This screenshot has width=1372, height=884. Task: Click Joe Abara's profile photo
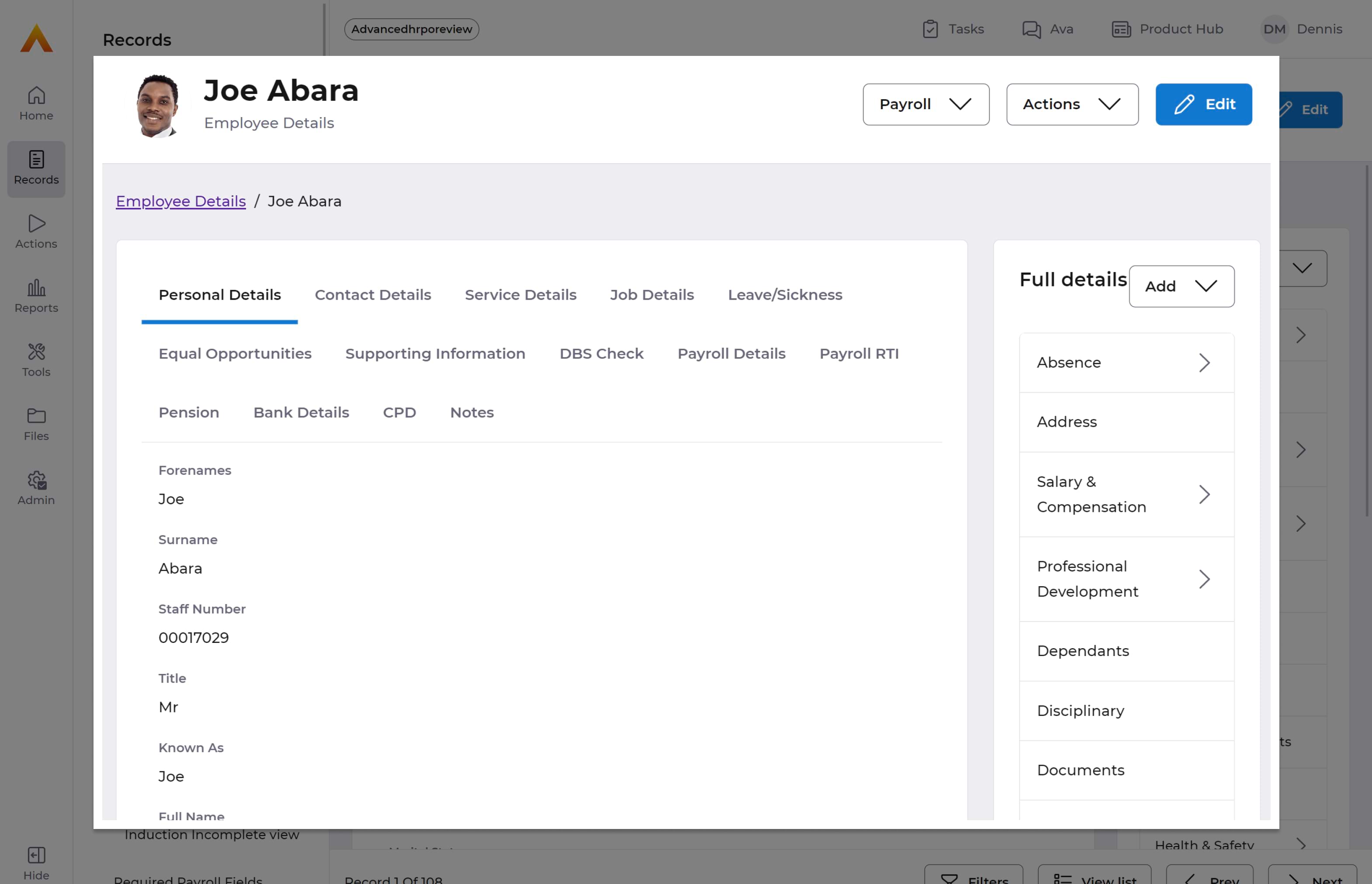[158, 106]
